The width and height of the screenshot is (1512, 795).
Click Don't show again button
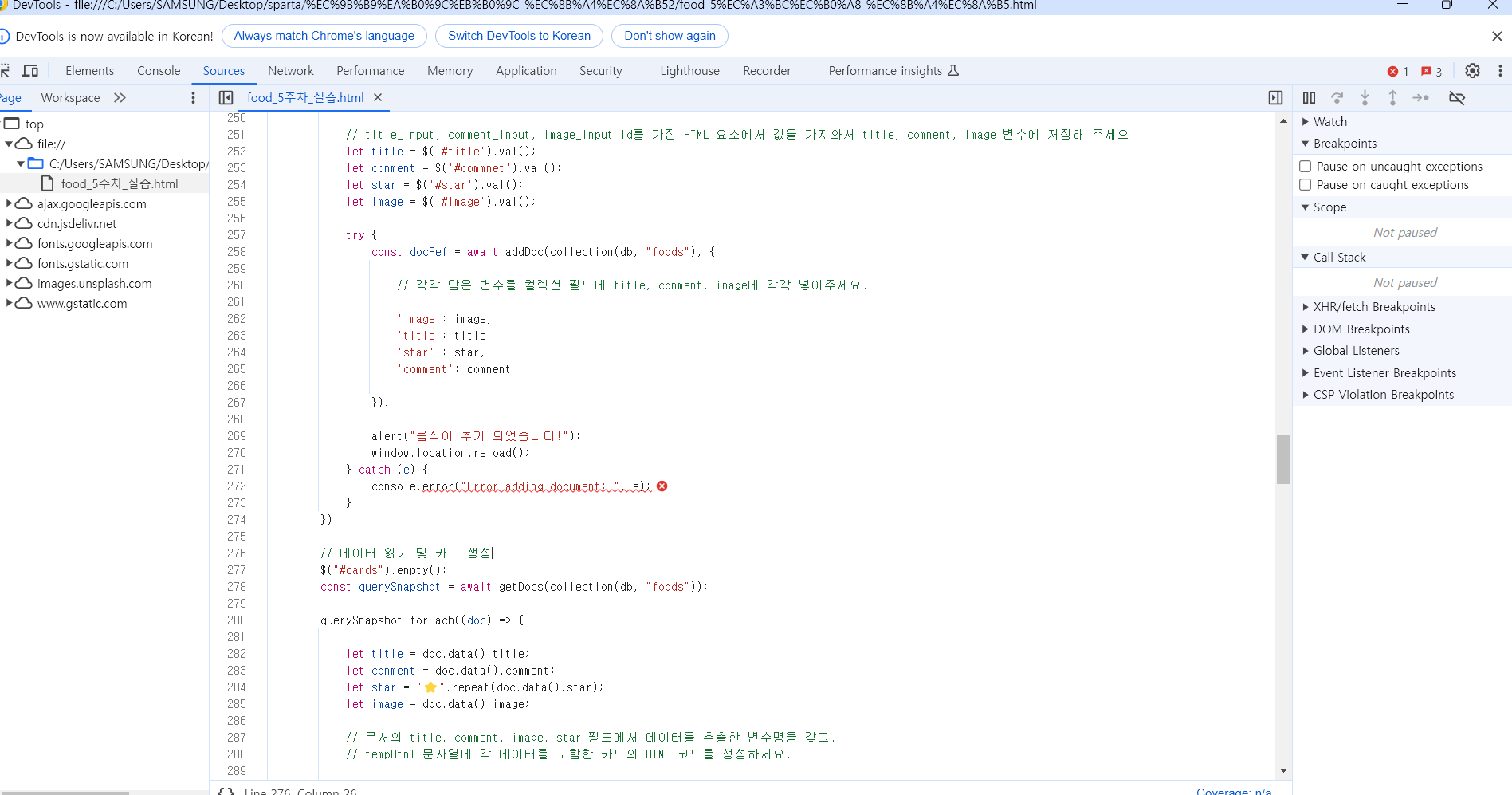670,36
